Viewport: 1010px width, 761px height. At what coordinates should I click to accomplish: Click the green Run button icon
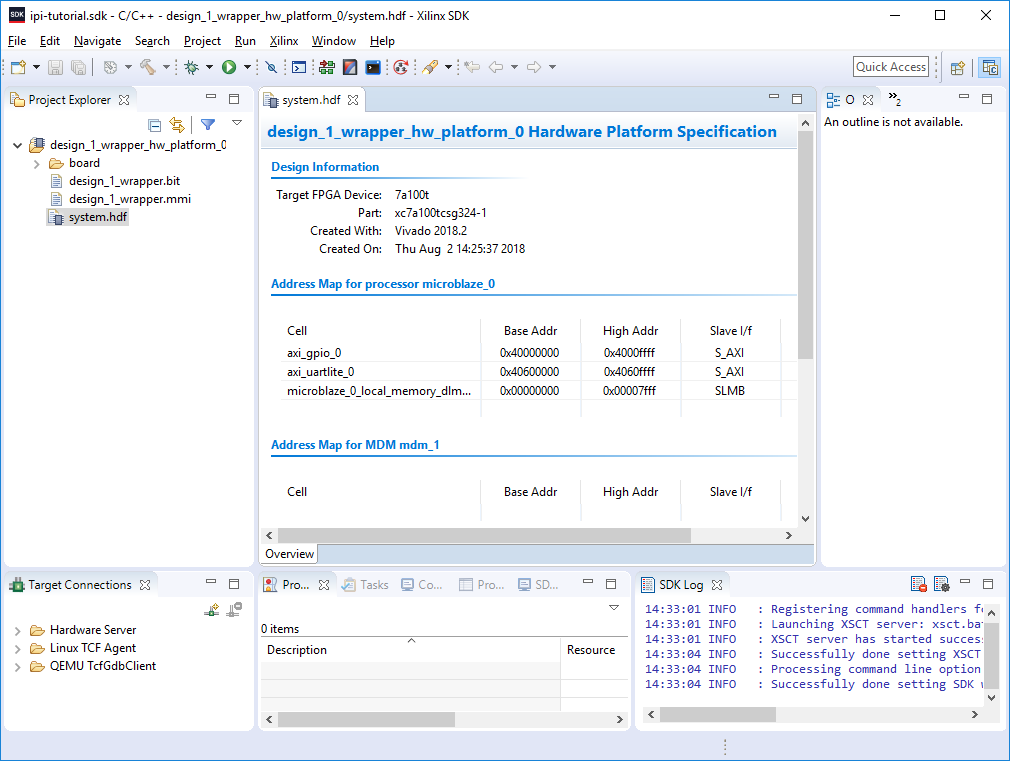point(229,67)
